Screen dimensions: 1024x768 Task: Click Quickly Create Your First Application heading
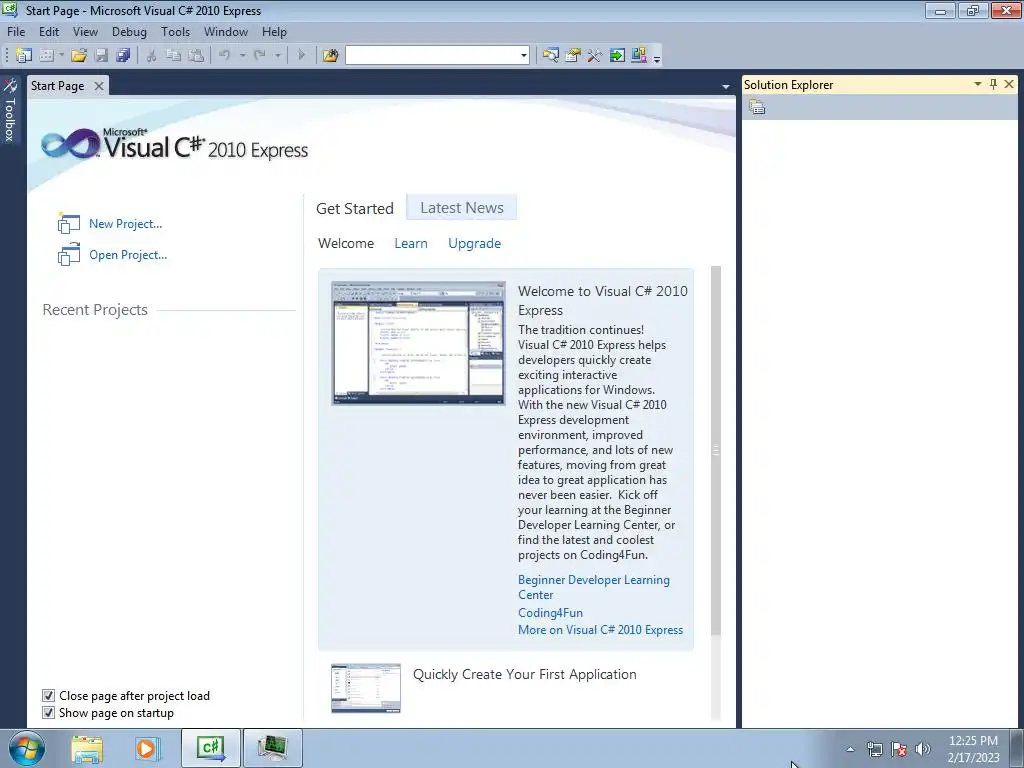(524, 674)
